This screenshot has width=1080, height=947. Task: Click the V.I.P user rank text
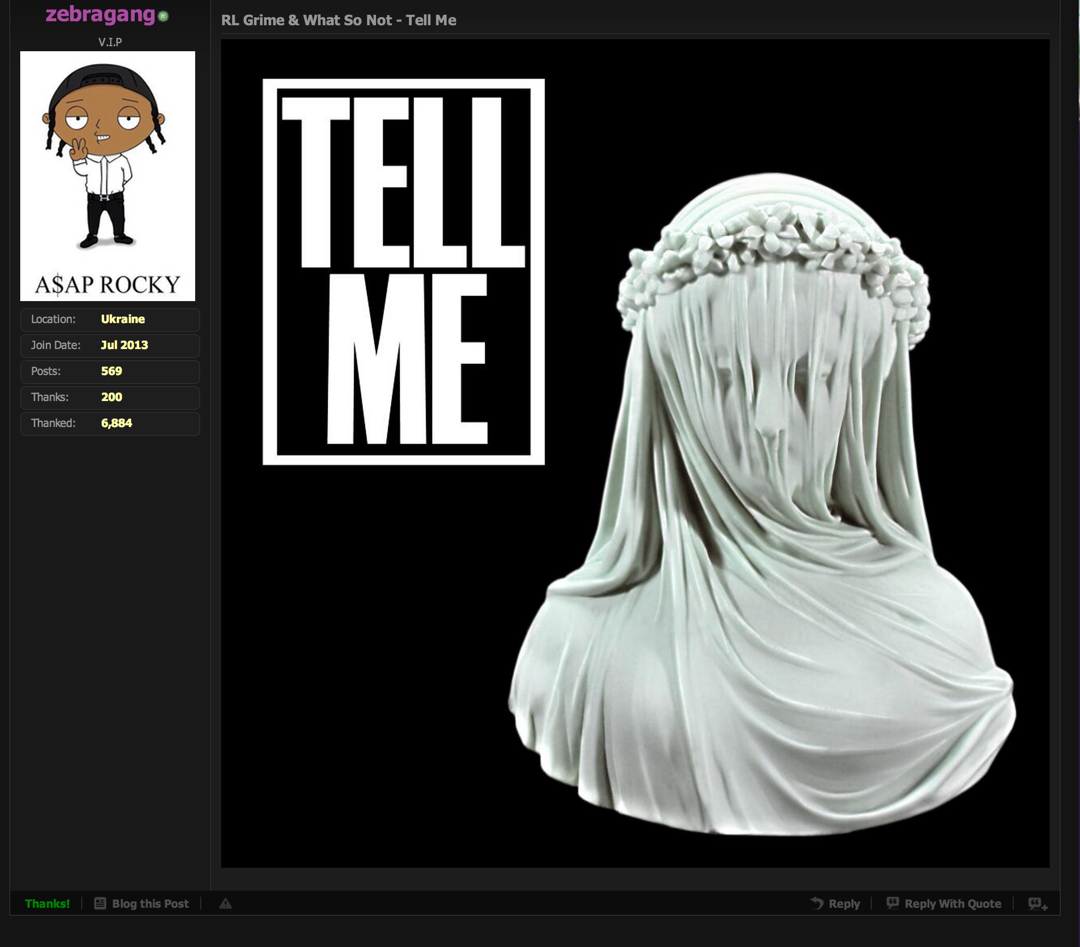click(x=110, y=42)
